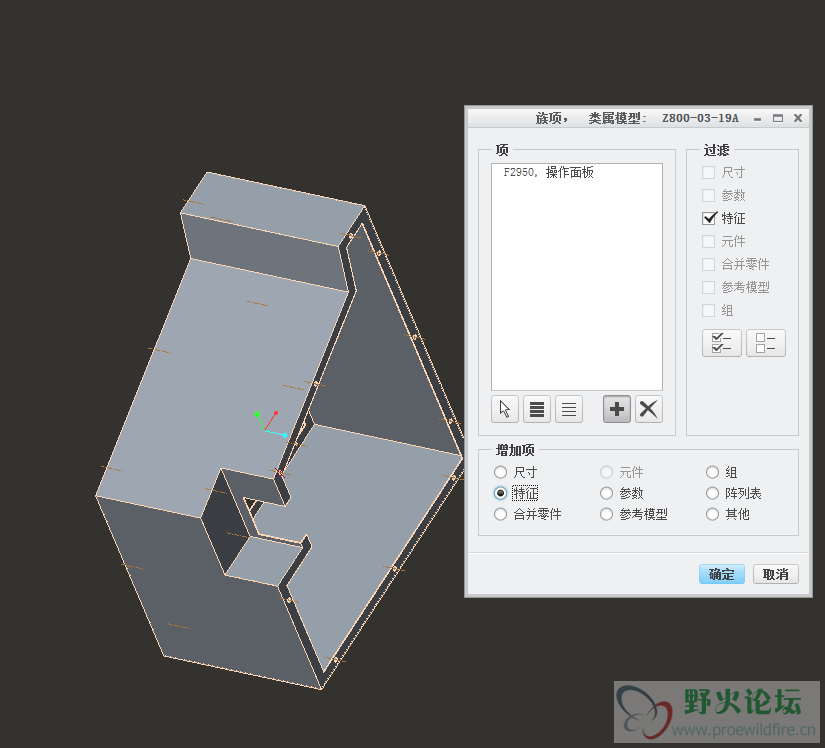This screenshot has width=825, height=748.
Task: Close the 族项 dialog
Action: 798,118
